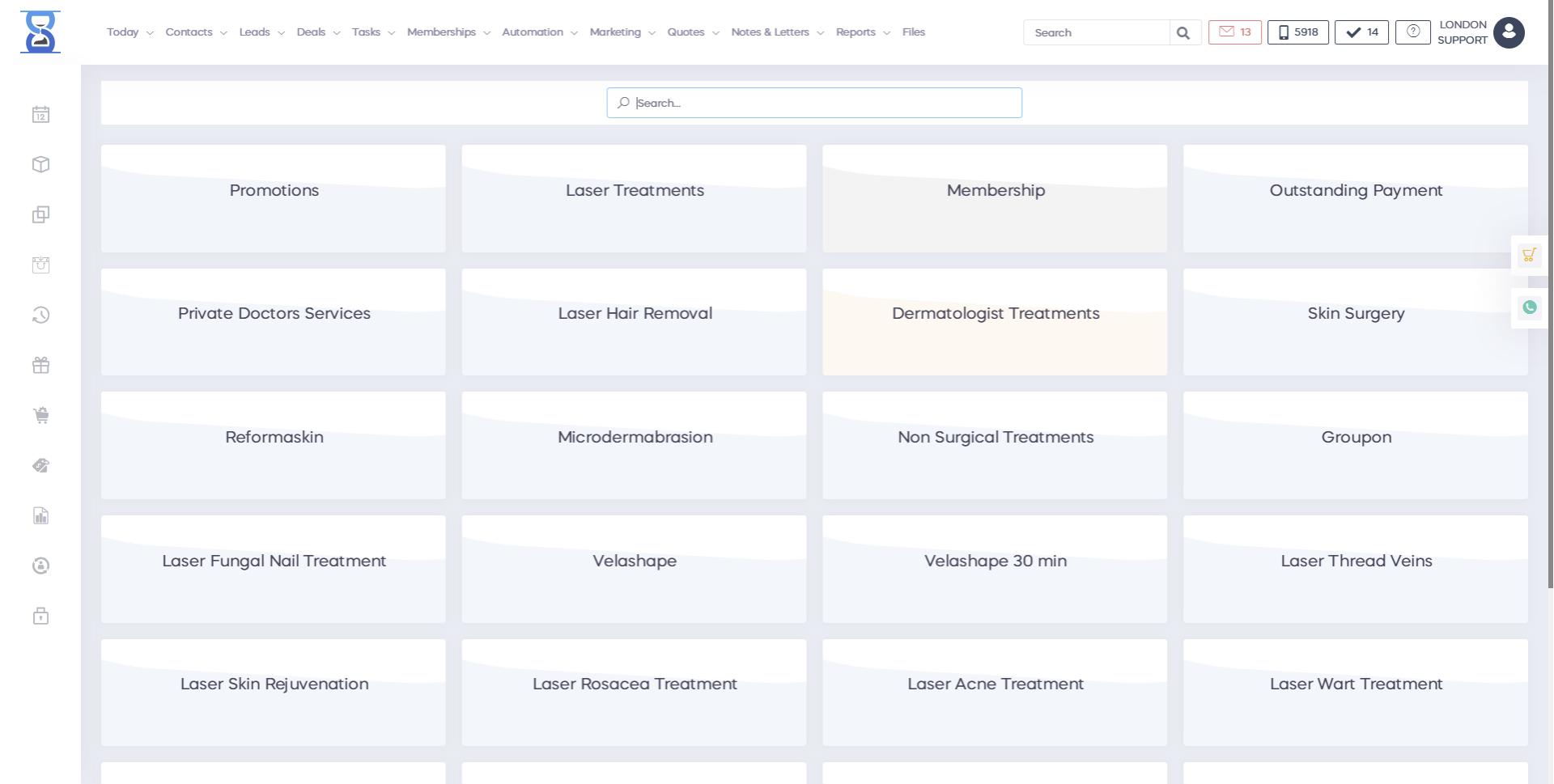Viewport: 1554px width, 784px height.
Task: Open the calendar icon in the left sidebar
Action: 40,115
